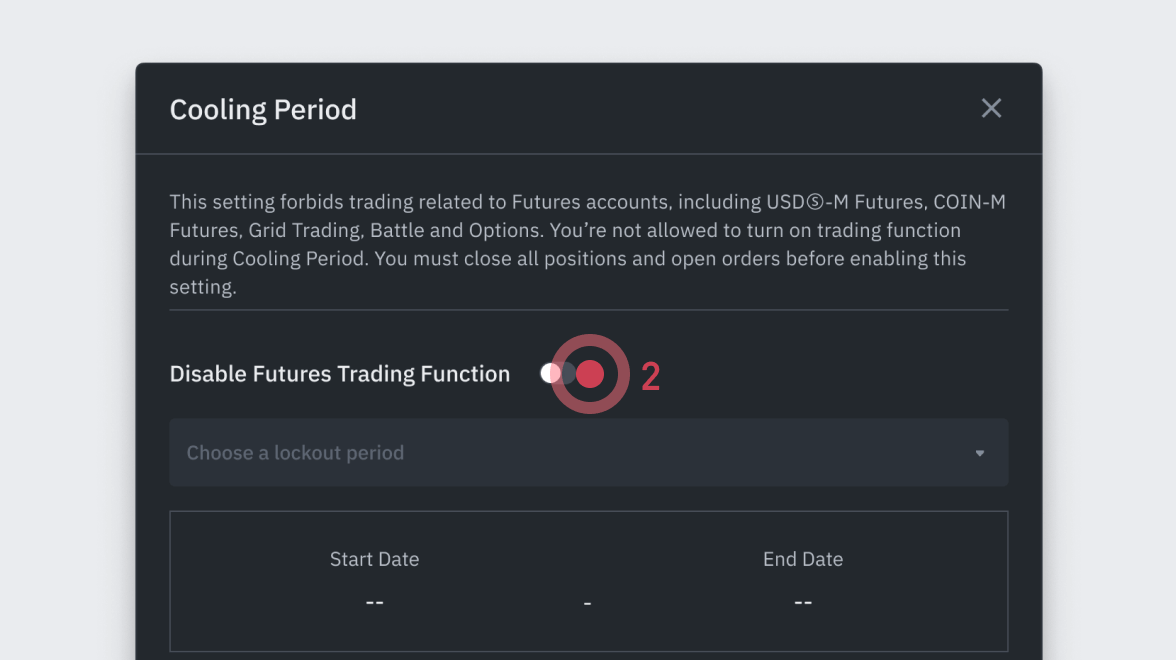1176x660 pixels.
Task: Select the End Date placeholder dashes
Action: 802,602
